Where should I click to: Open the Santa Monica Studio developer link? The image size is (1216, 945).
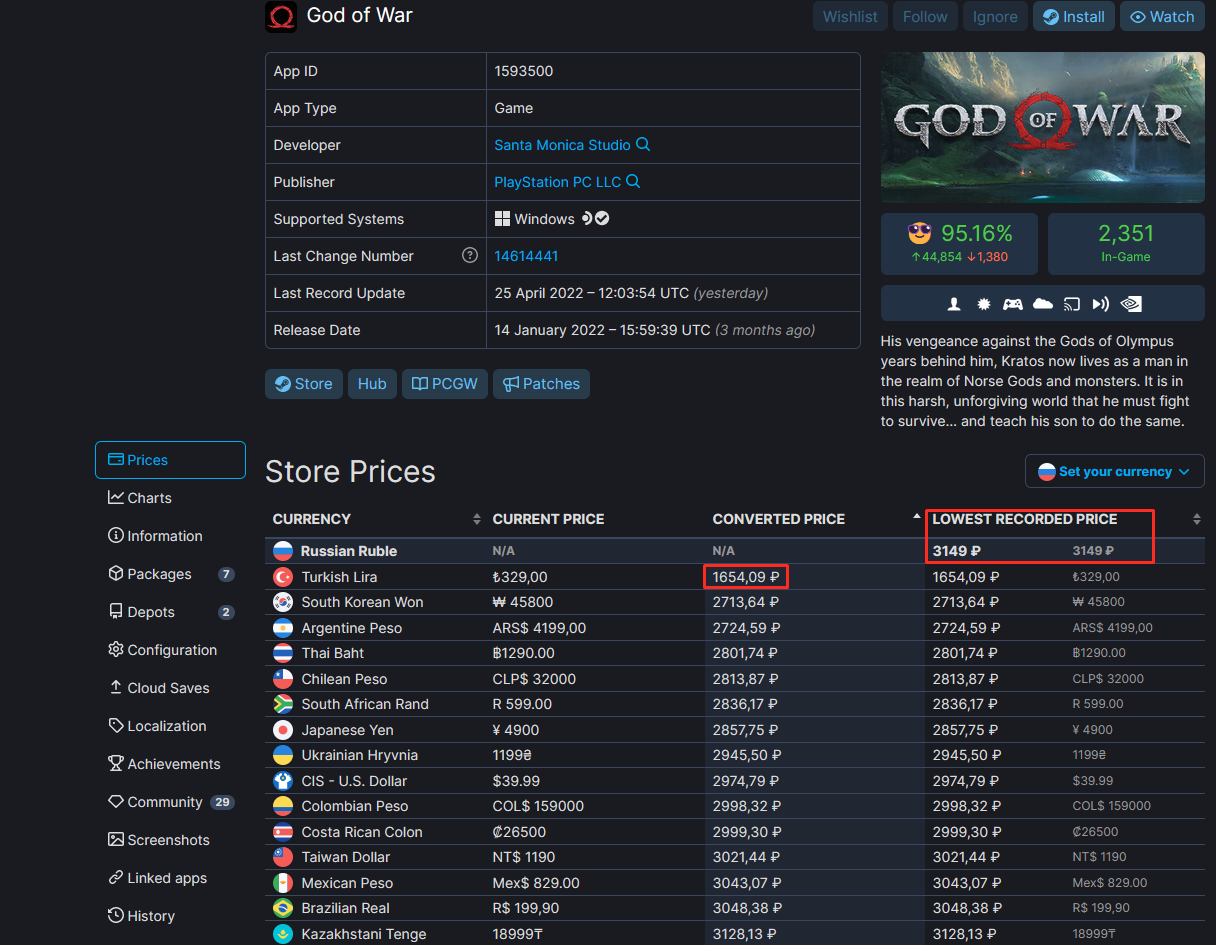[x=562, y=145]
